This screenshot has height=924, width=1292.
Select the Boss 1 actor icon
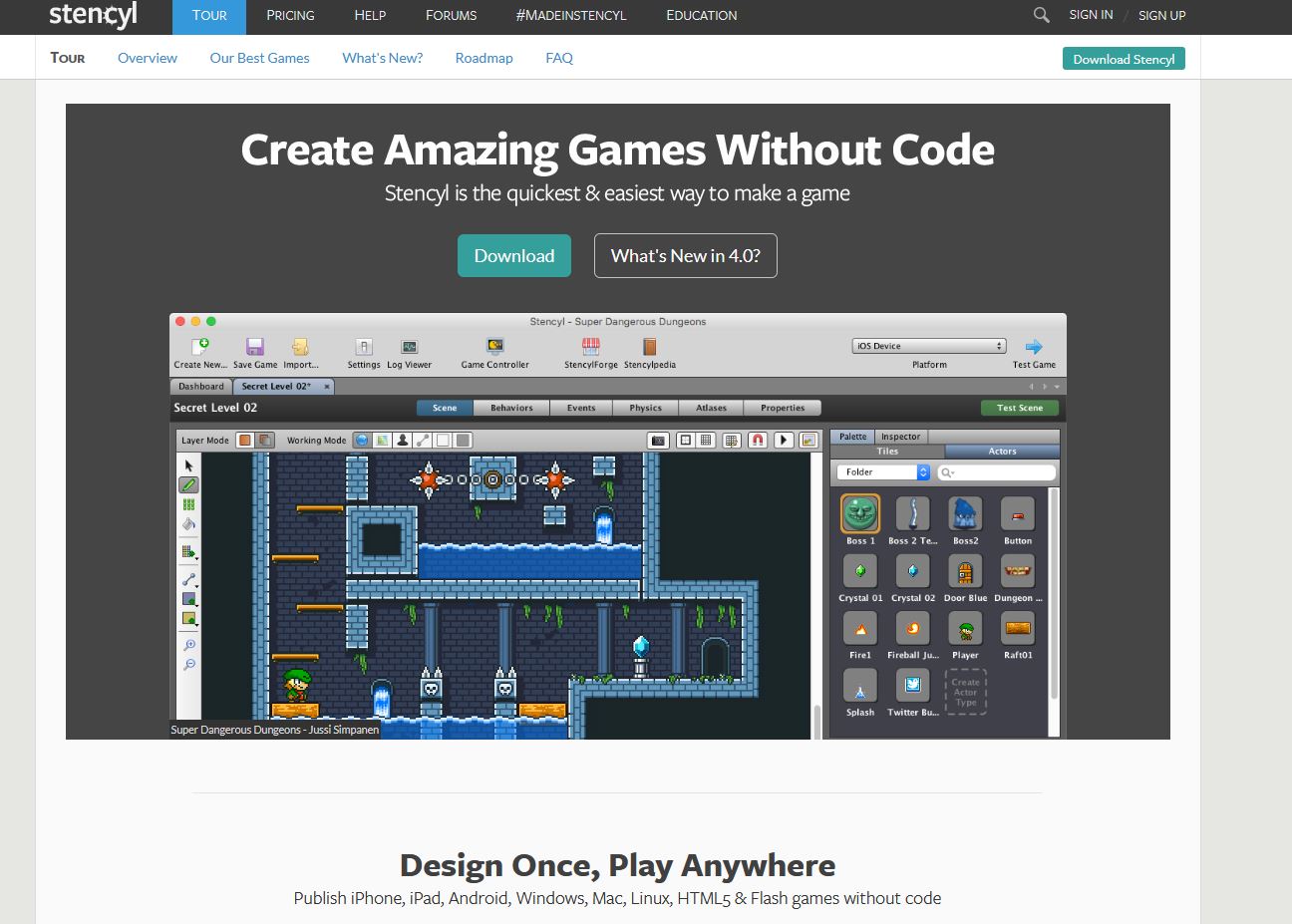[x=859, y=514]
